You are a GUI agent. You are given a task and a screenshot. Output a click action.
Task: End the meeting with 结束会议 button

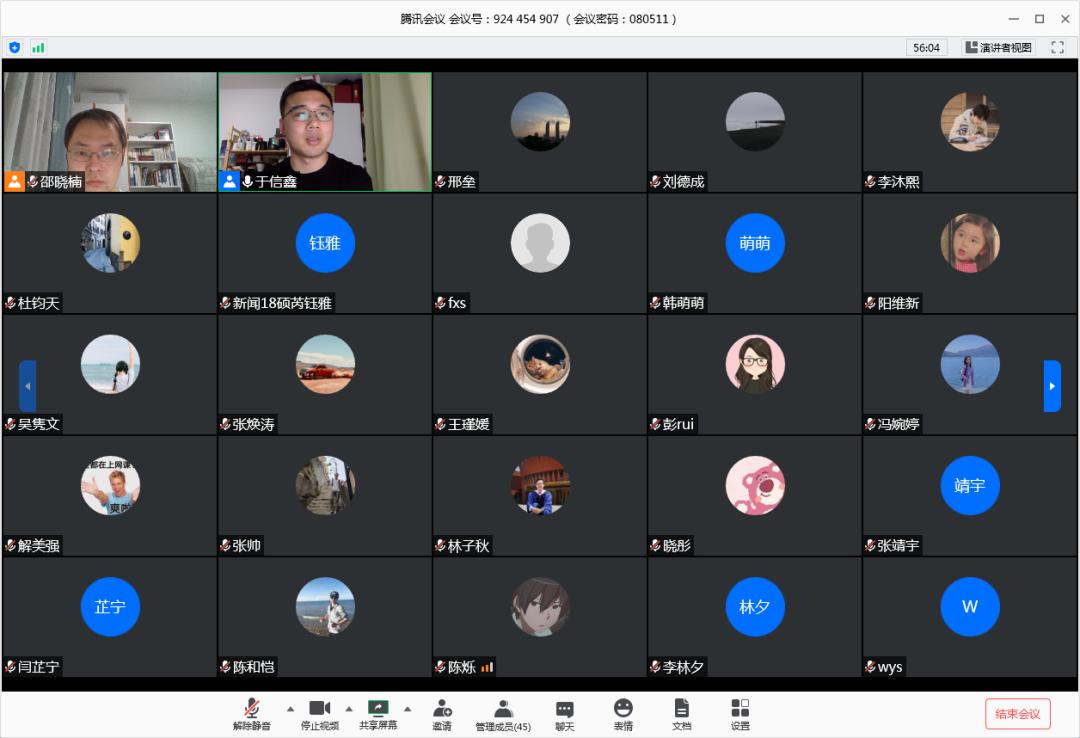click(x=1018, y=713)
